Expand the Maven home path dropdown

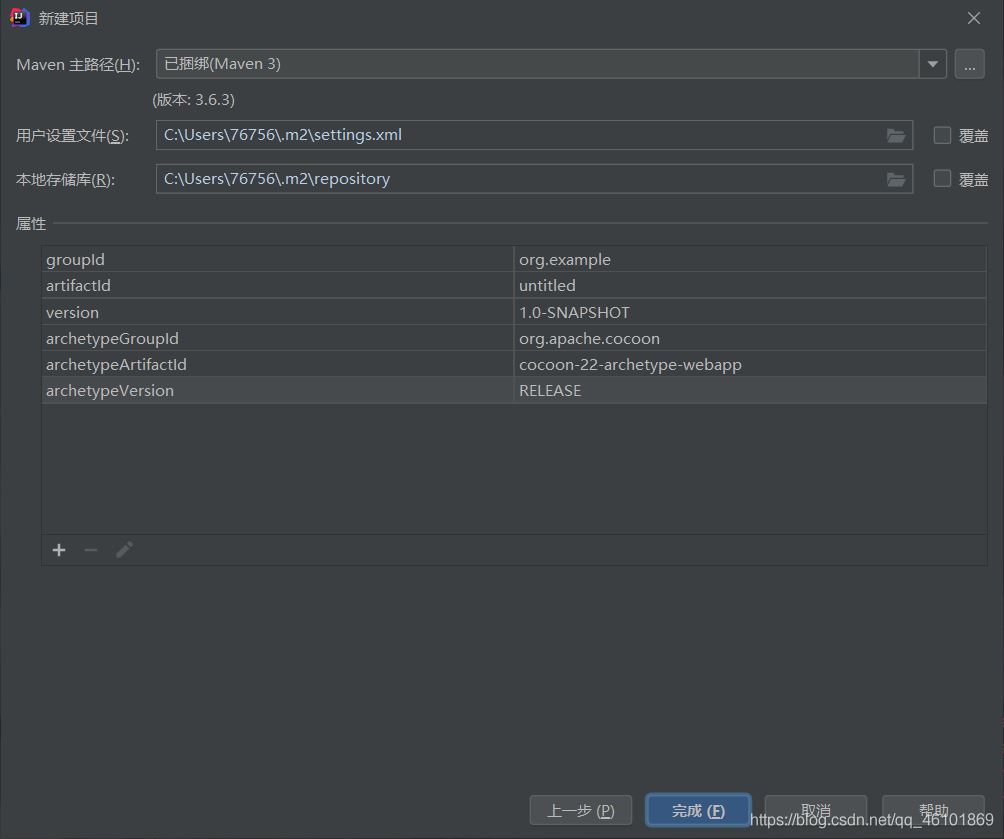[x=932, y=64]
